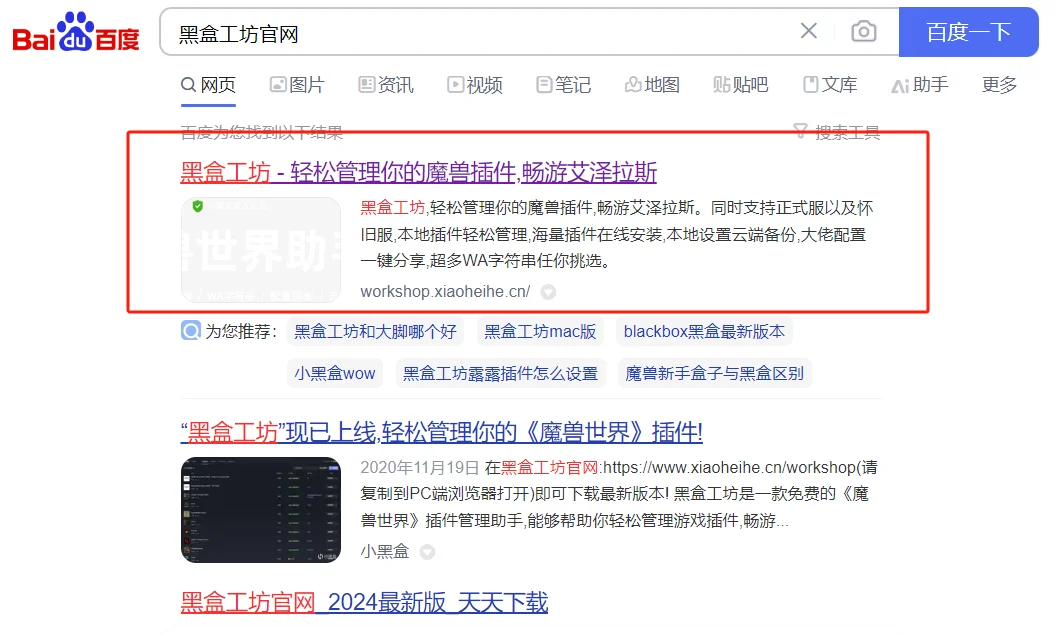Open the 文库 tab
This screenshot has height=635, width=1059.
point(830,85)
